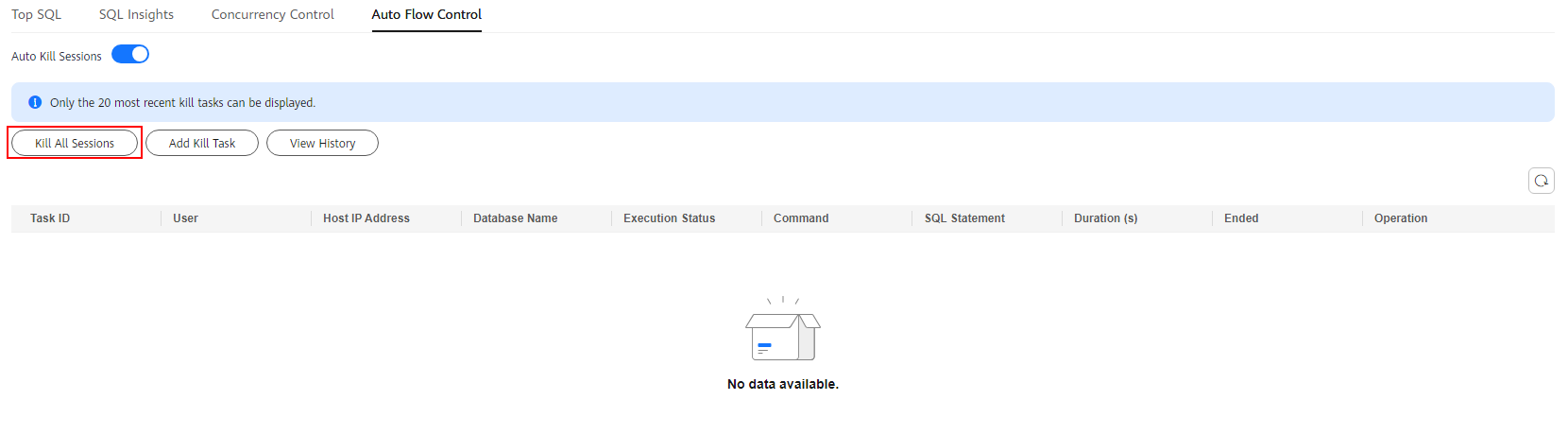Click the Auto Kill Sessions label
1568x435 pixels.
pyautogui.click(x=57, y=56)
